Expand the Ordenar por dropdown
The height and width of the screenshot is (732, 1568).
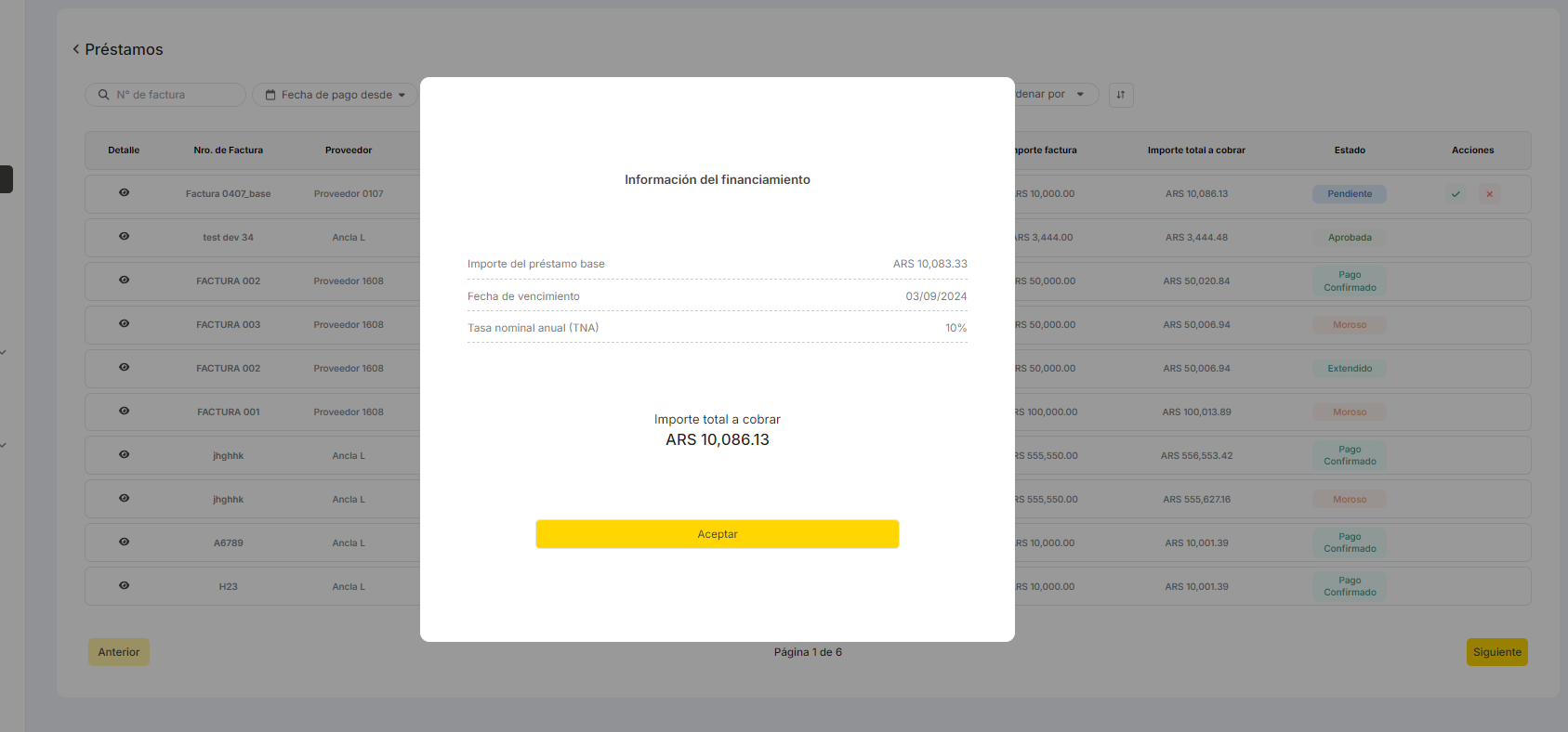tap(1054, 95)
